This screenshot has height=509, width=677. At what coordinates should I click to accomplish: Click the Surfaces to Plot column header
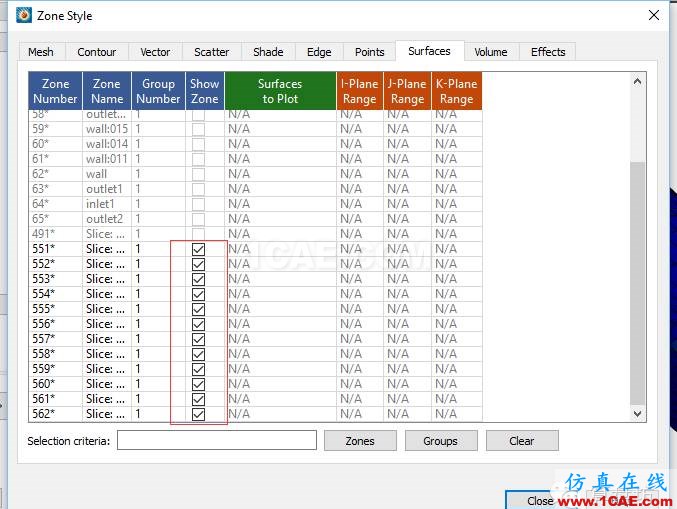280,91
